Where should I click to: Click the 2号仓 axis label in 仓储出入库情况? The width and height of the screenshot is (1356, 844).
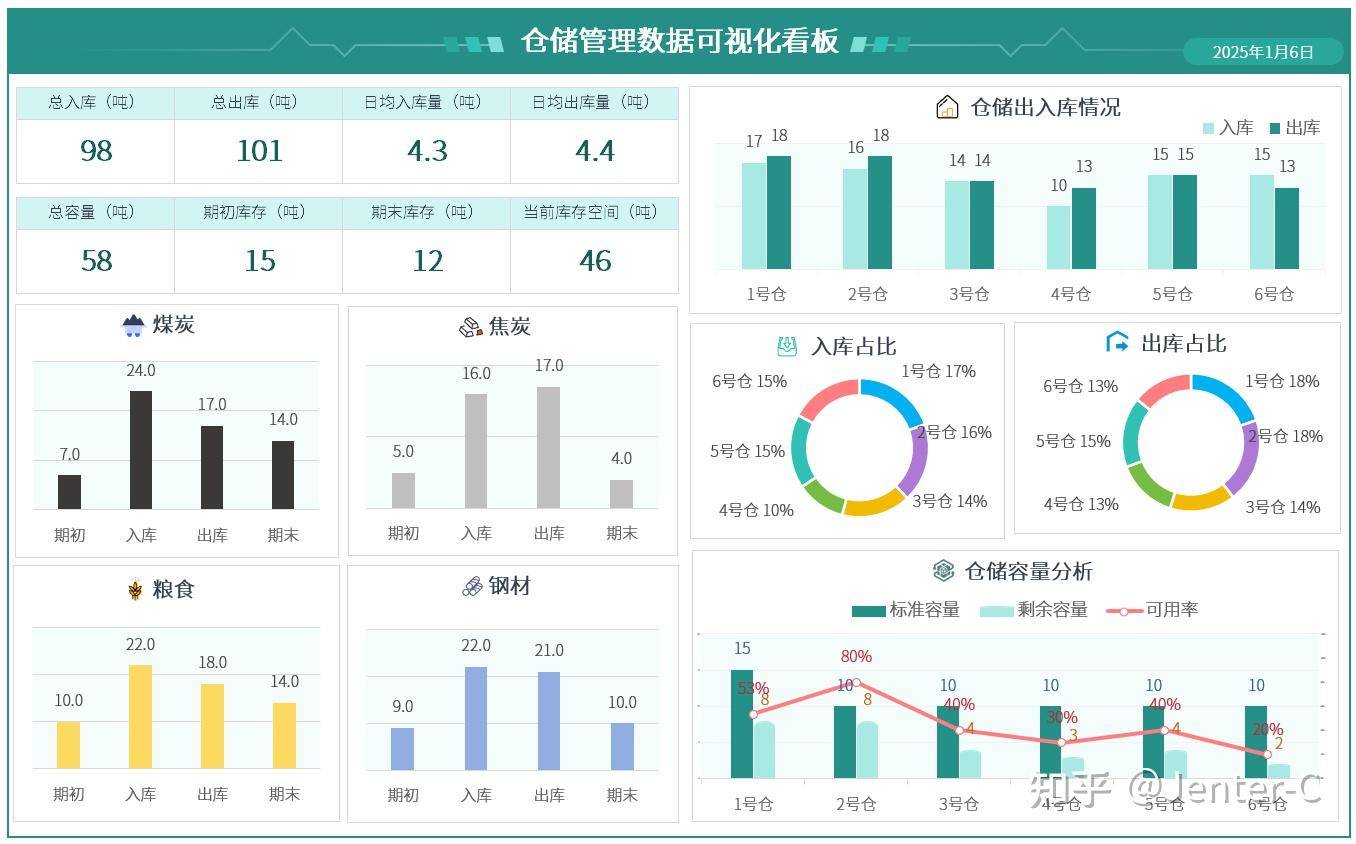[867, 294]
